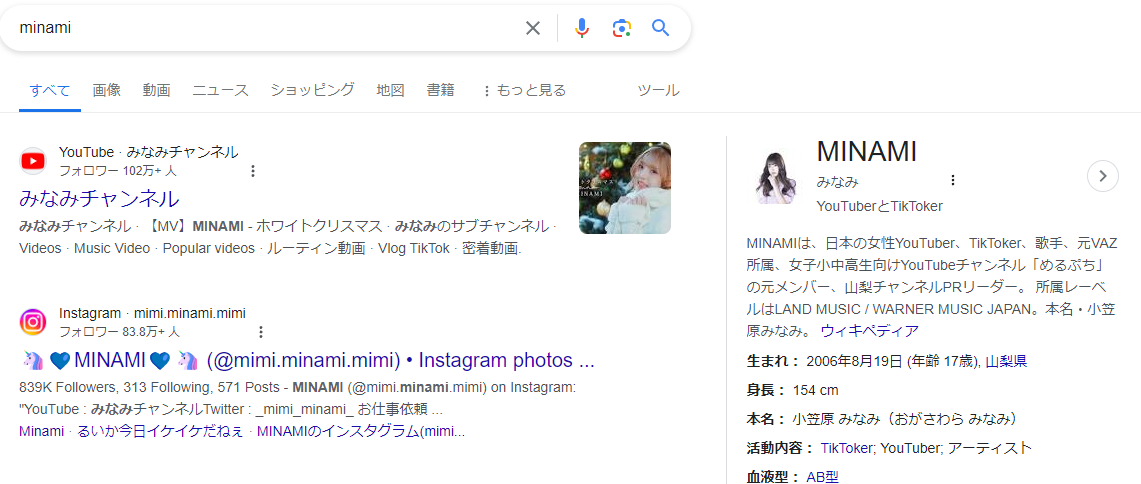The image size is (1141, 484).
Task: Clear the search box with X icon
Action: click(533, 28)
